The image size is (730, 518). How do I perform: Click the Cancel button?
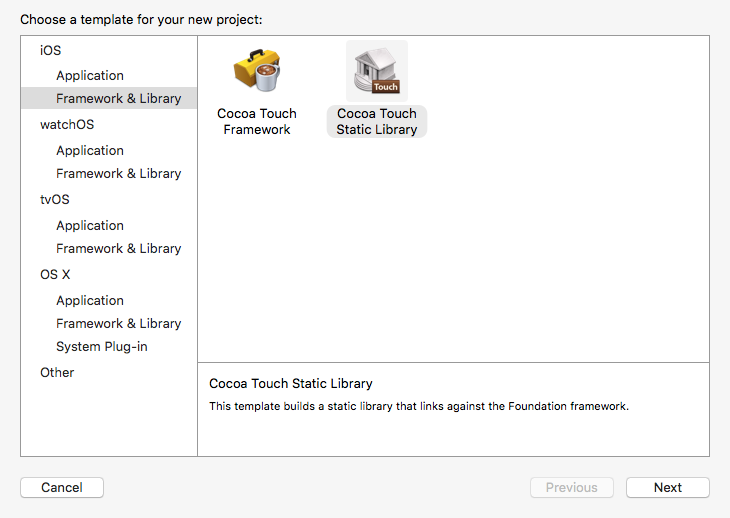coord(62,487)
